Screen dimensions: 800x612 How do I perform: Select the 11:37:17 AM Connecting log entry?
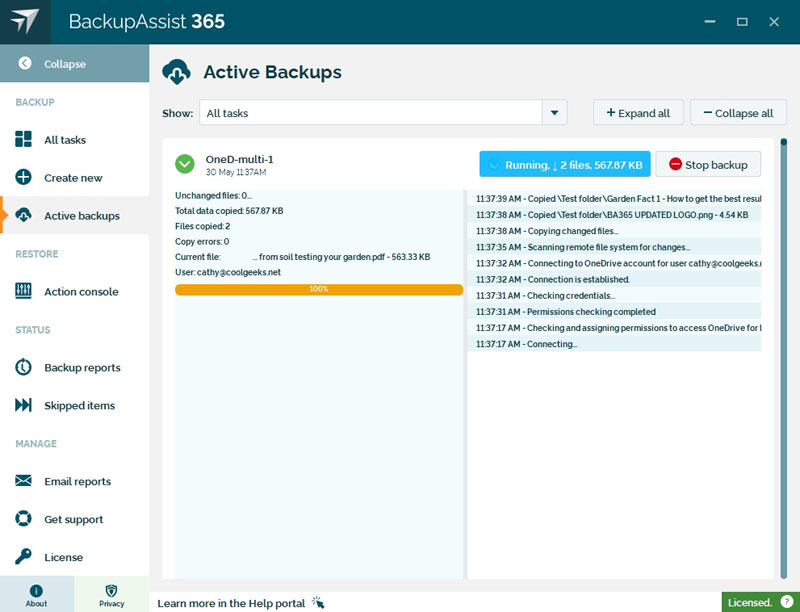(615, 344)
